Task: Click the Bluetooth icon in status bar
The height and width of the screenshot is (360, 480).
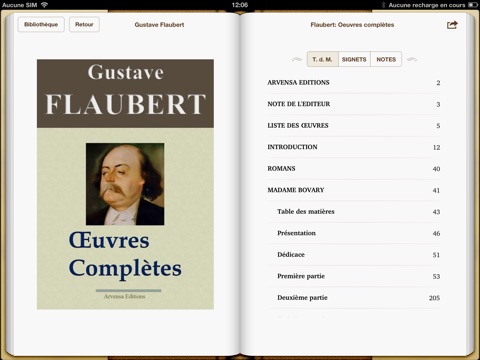Action: point(383,5)
